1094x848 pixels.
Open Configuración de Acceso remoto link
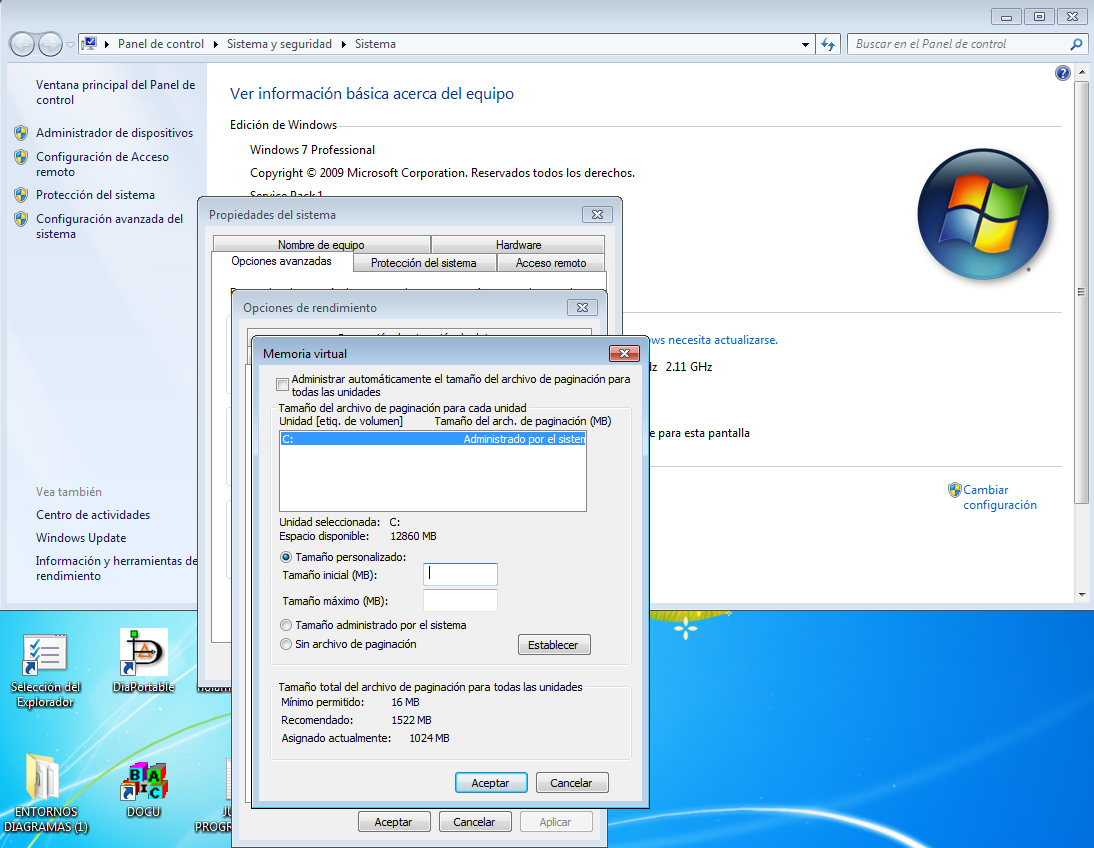pos(103,165)
